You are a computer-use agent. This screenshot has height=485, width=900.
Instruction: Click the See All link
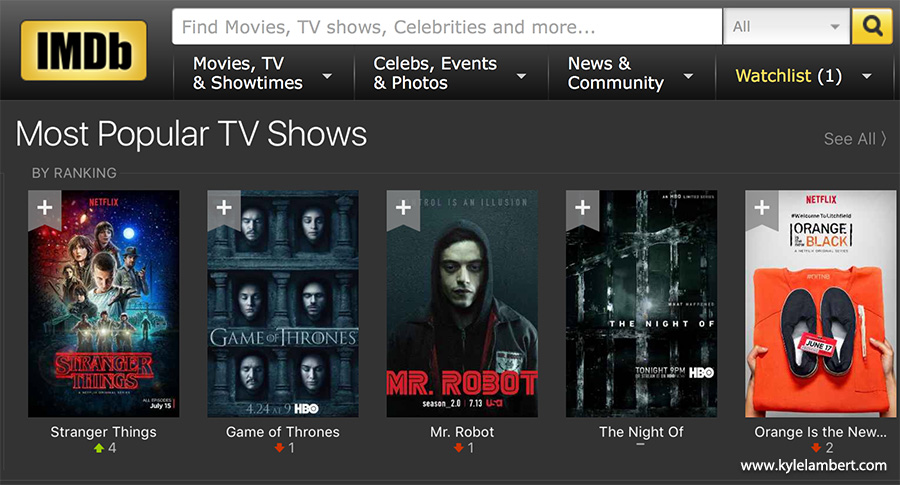pos(855,139)
